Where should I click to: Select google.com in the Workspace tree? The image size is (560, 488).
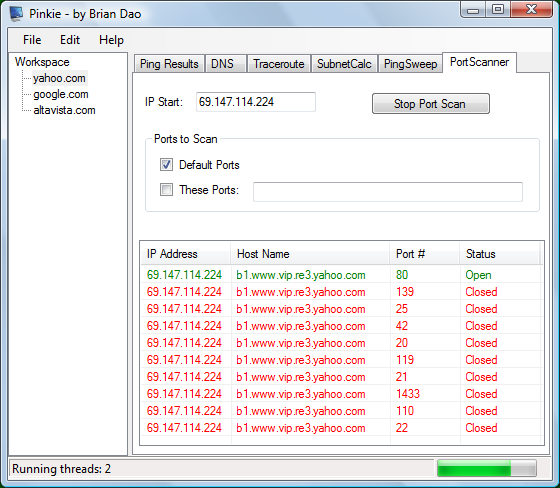click(x=61, y=94)
